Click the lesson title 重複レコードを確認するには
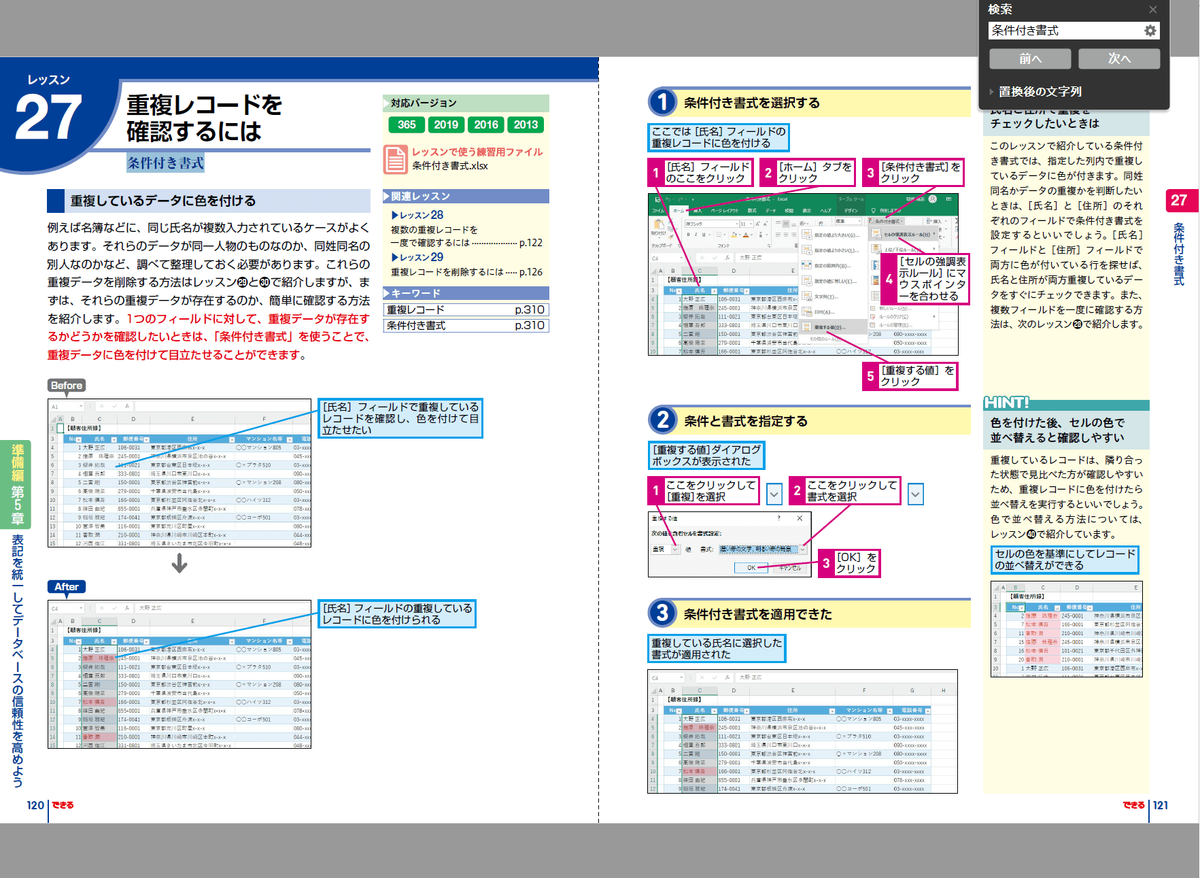 point(205,118)
